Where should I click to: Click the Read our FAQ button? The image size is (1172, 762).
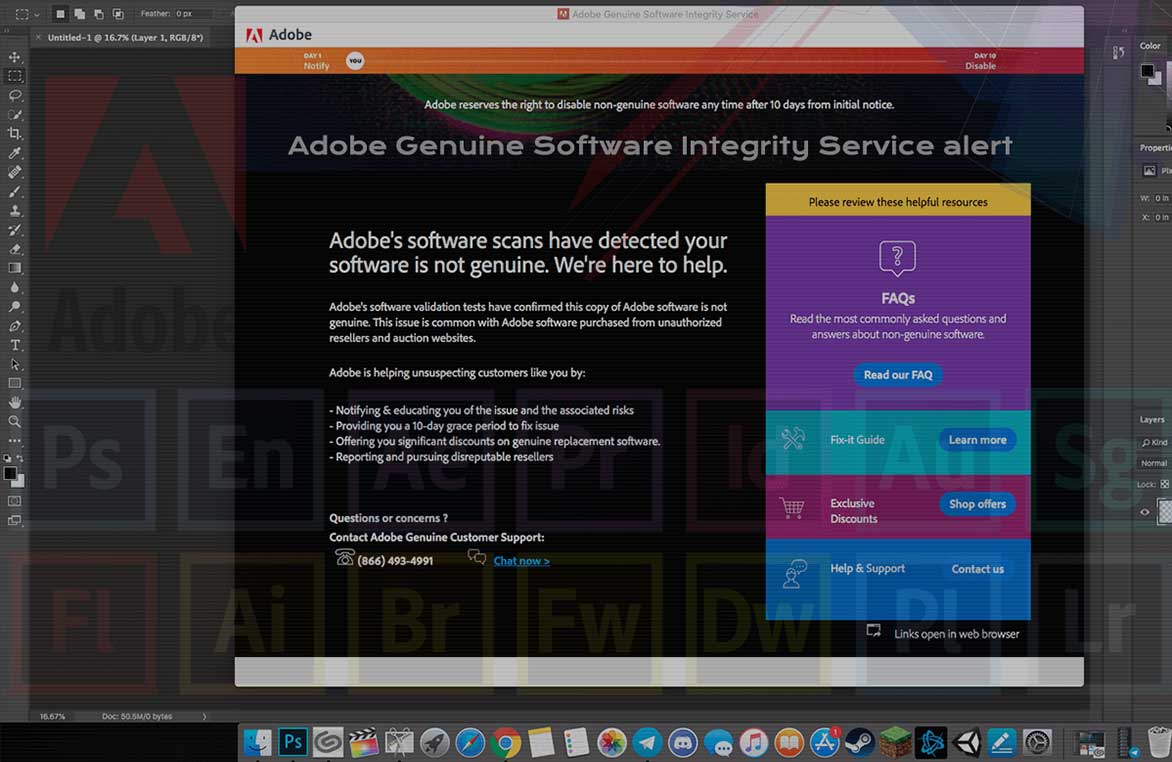pos(898,375)
